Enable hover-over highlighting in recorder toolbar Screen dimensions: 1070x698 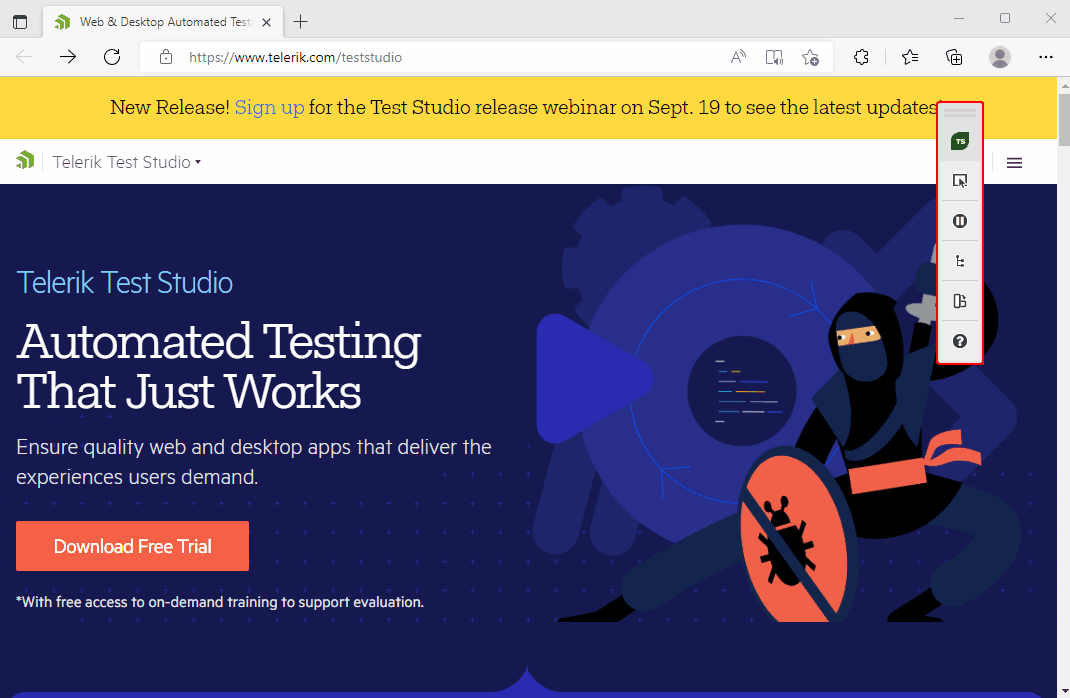pyautogui.click(x=959, y=181)
